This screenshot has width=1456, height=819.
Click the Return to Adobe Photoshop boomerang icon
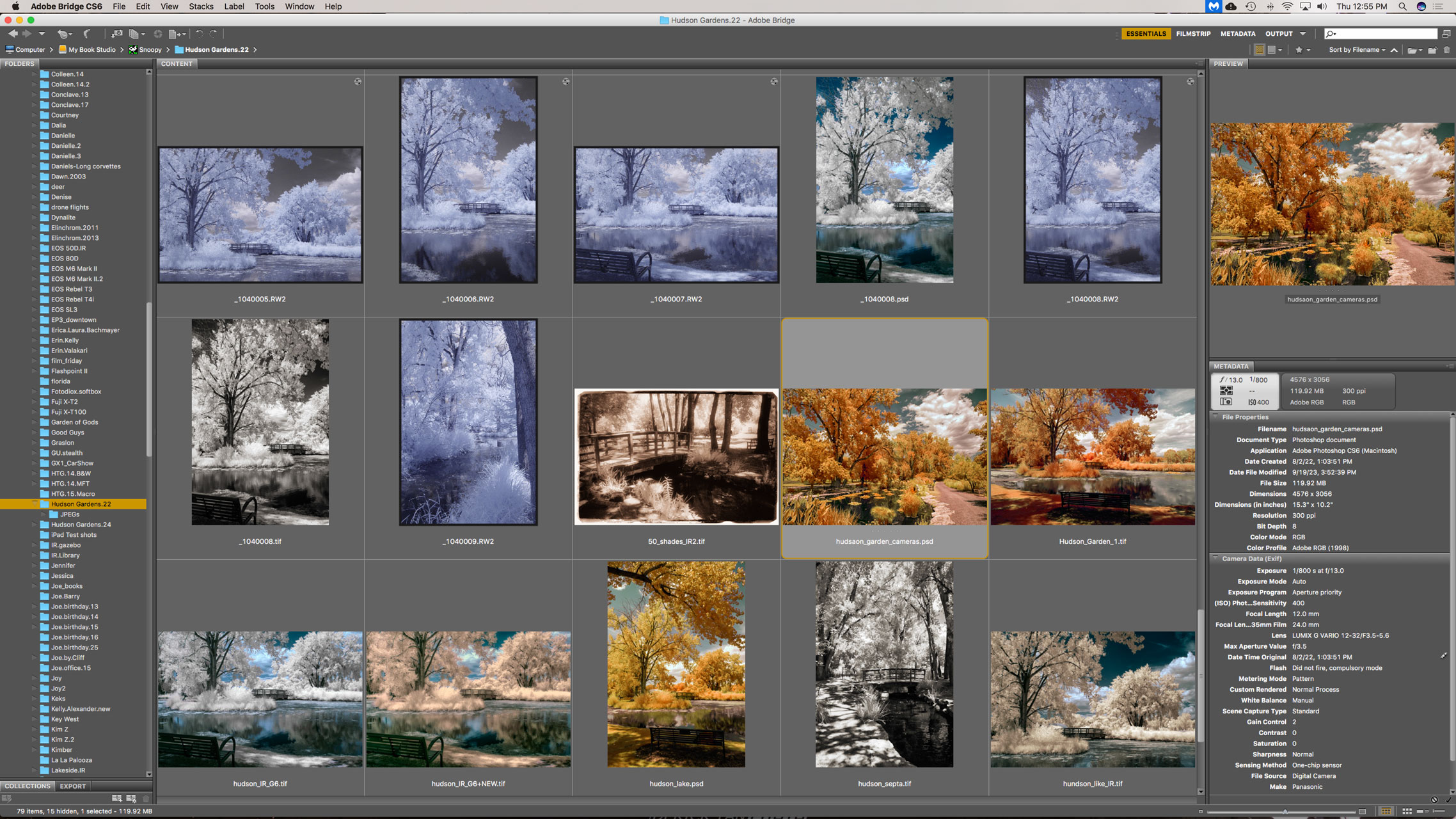coord(86,34)
